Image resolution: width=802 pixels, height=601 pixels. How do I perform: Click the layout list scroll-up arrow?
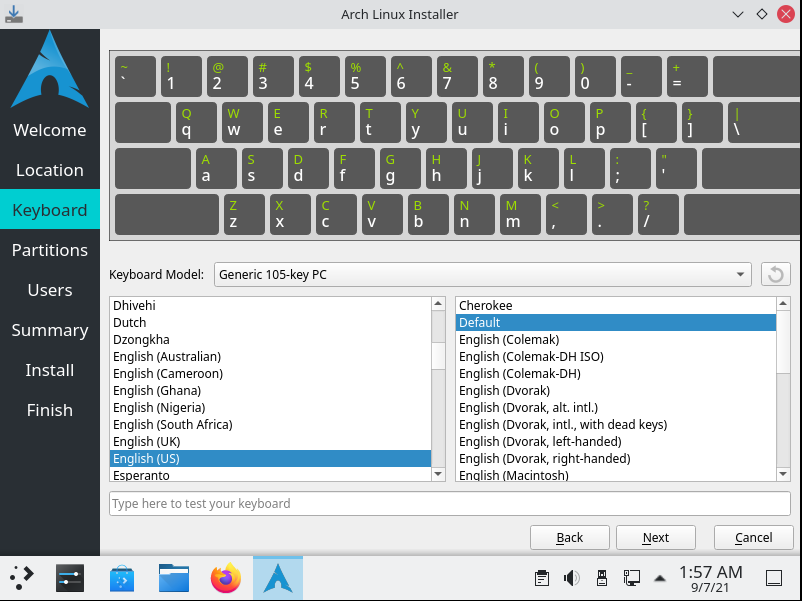point(438,304)
